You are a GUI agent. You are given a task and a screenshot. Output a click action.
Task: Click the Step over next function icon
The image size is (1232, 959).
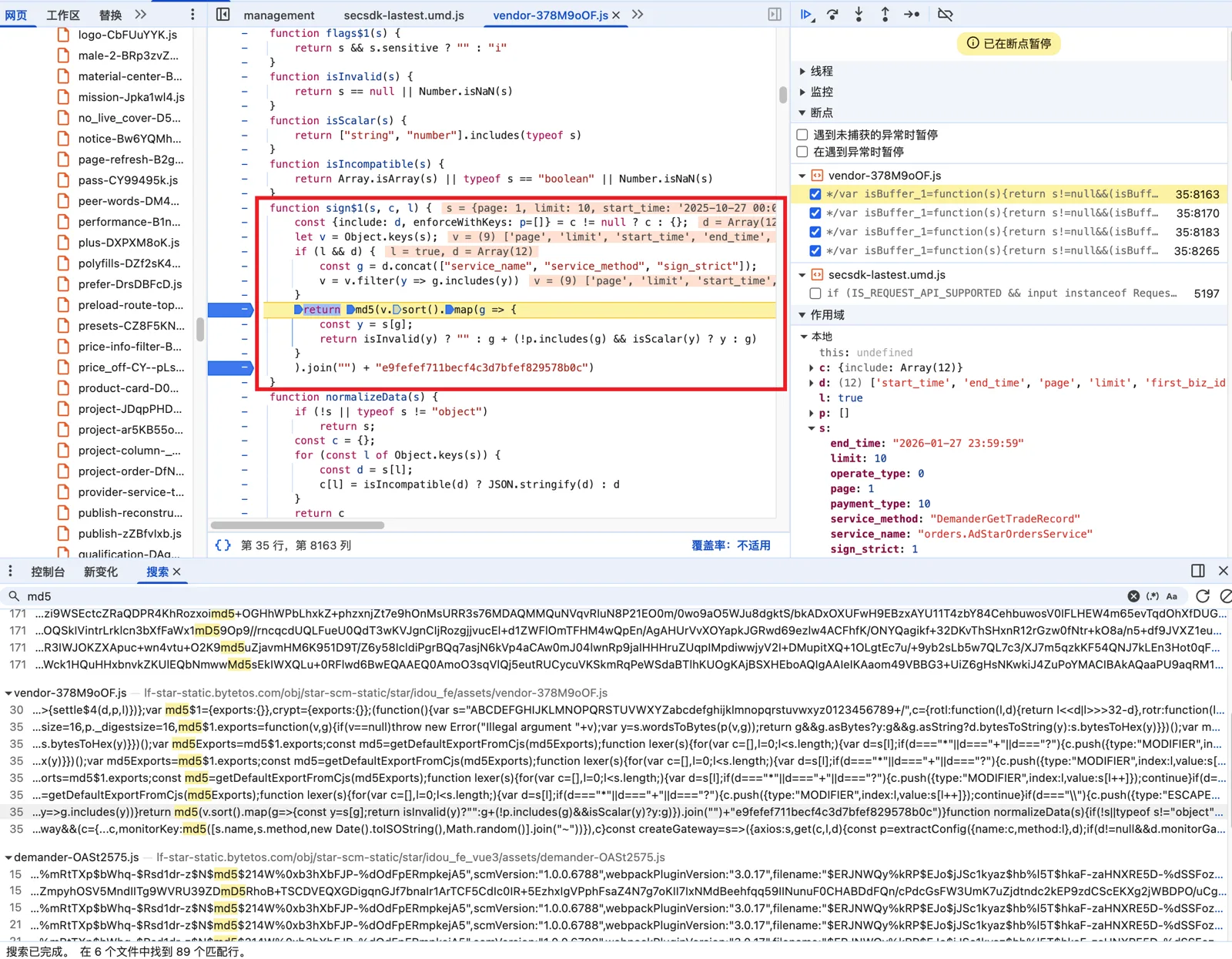pyautogui.click(x=832, y=15)
